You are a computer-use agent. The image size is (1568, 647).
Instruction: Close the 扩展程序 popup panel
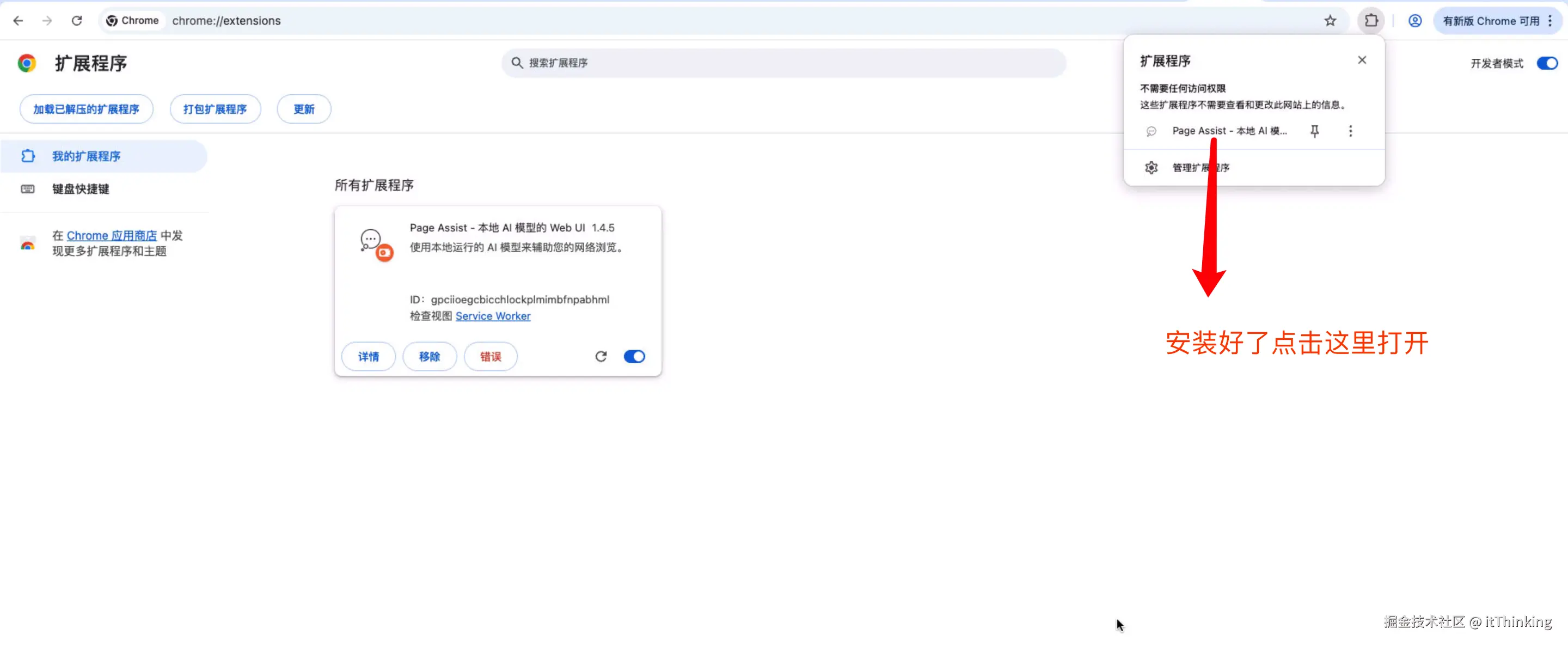[x=1362, y=60]
